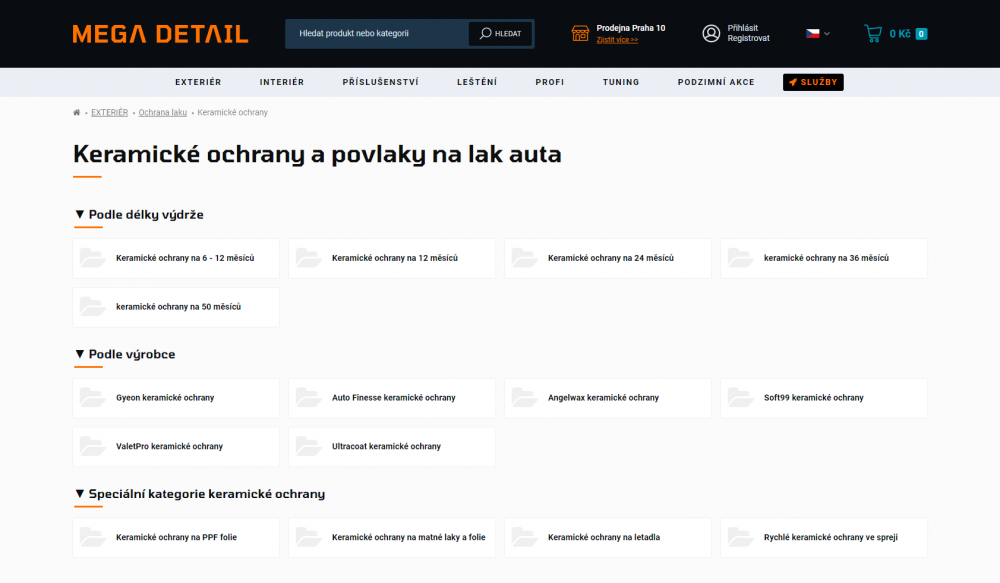Go to EXTERIÉR breadcrumb link

110,112
